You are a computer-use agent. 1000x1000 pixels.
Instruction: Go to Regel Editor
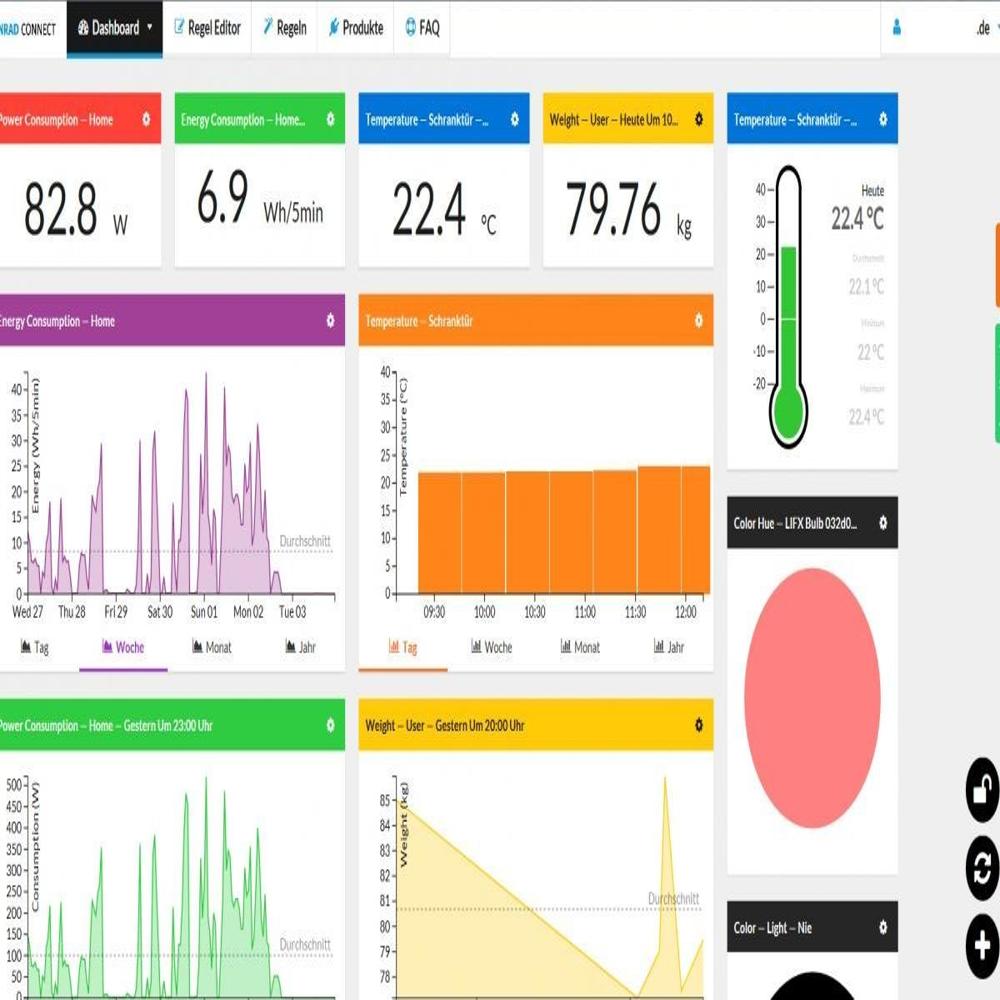(x=207, y=28)
